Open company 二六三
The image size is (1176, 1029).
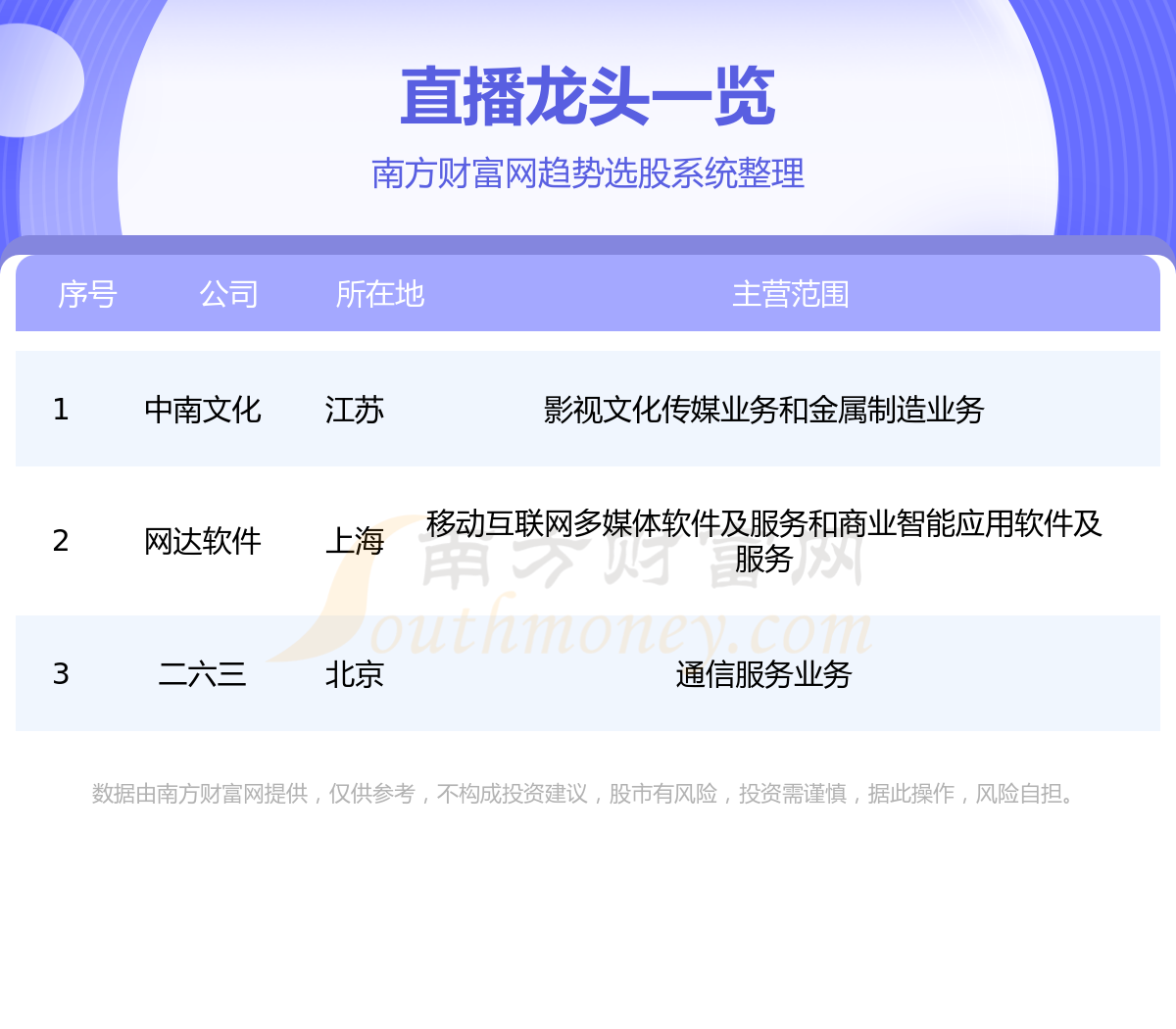point(202,674)
